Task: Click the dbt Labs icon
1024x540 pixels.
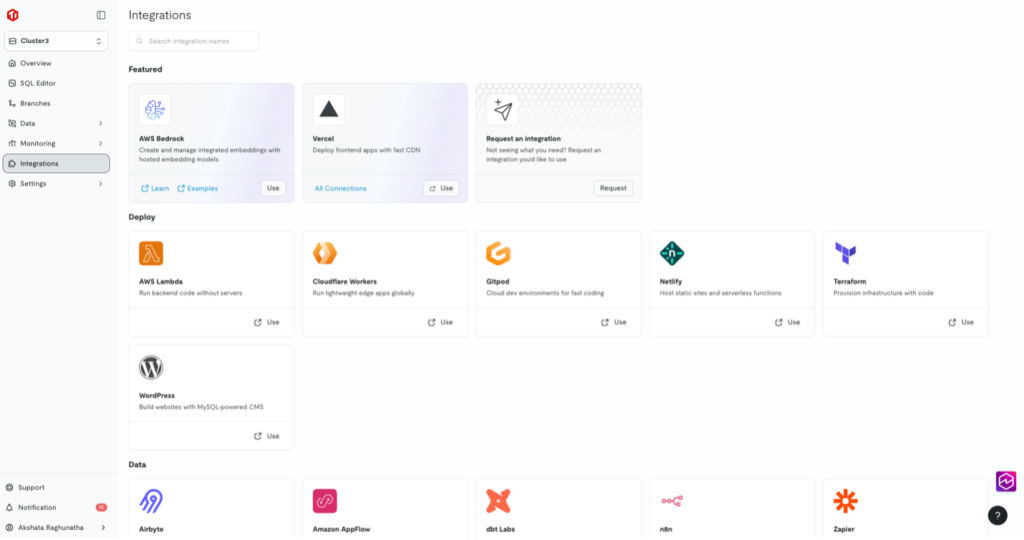Action: pyautogui.click(x=498, y=501)
